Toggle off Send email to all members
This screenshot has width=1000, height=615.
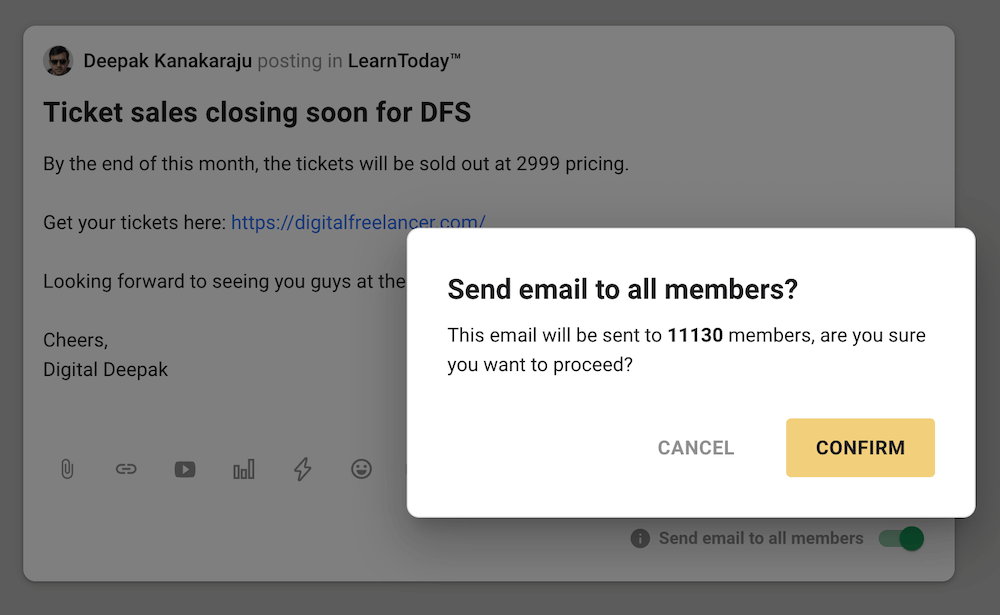pos(901,538)
